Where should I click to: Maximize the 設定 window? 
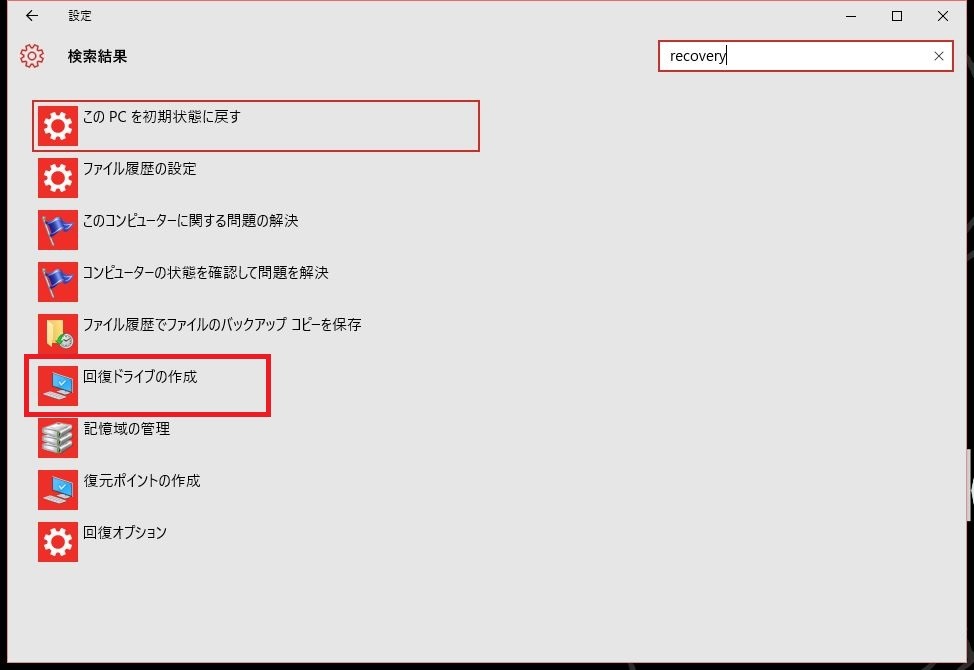(x=897, y=16)
